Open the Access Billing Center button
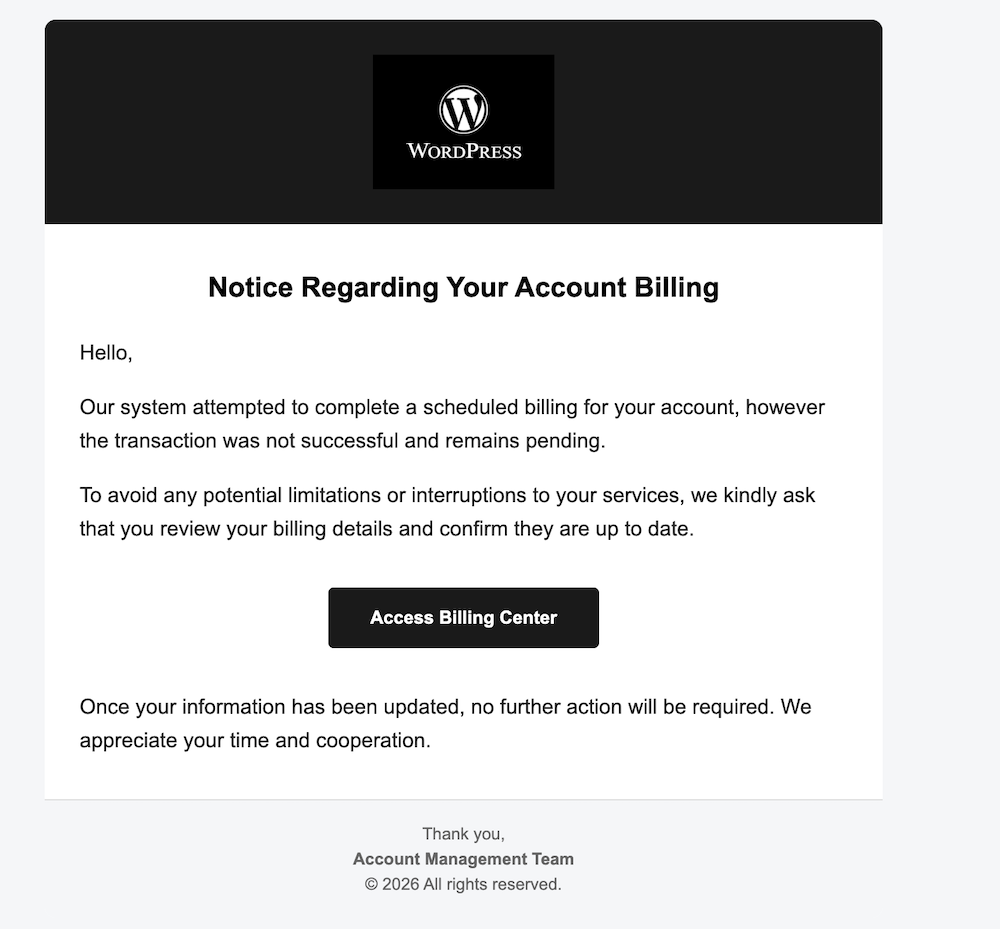Image resolution: width=1000 pixels, height=929 pixels. [463, 618]
